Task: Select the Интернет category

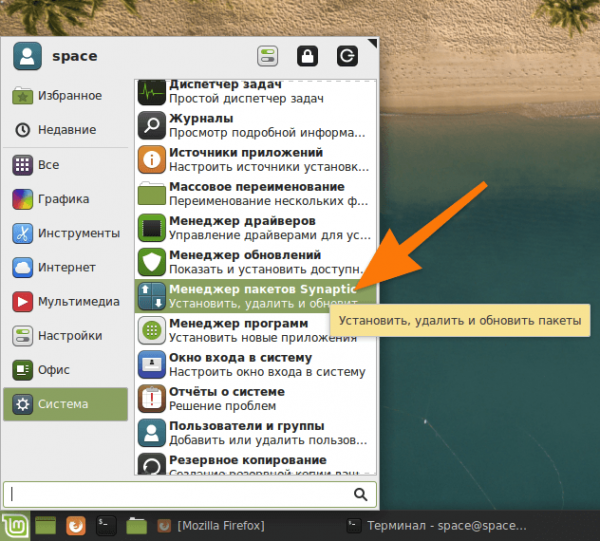Action: click(65, 267)
